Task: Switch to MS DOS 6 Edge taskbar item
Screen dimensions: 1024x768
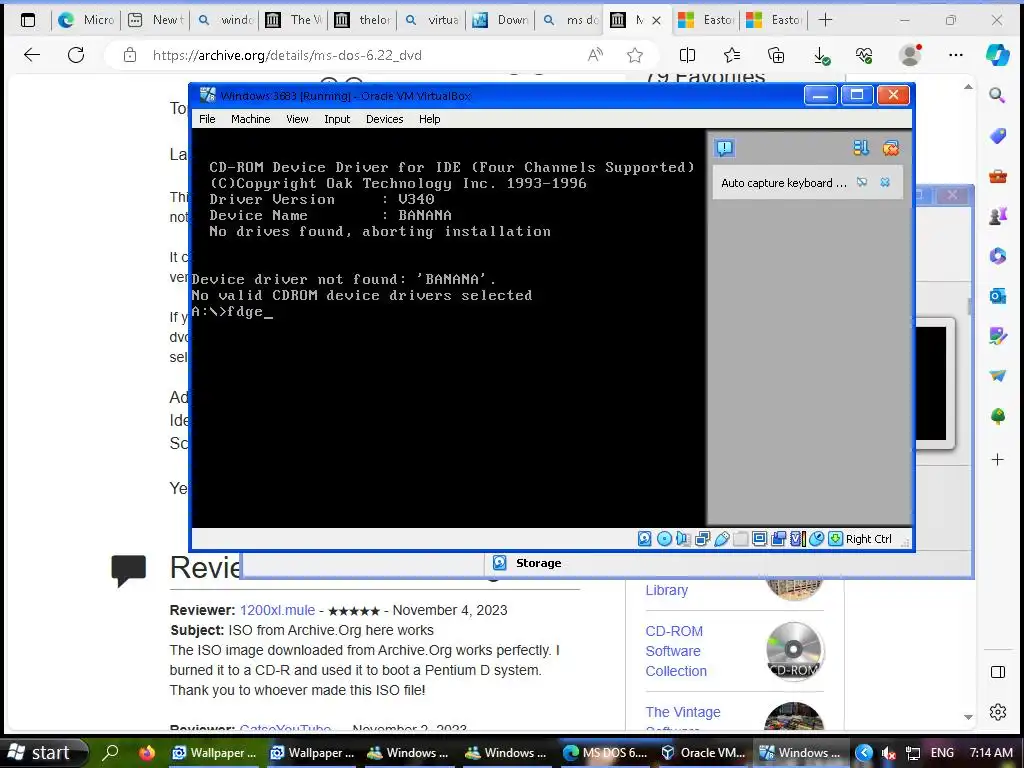Action: click(607, 752)
